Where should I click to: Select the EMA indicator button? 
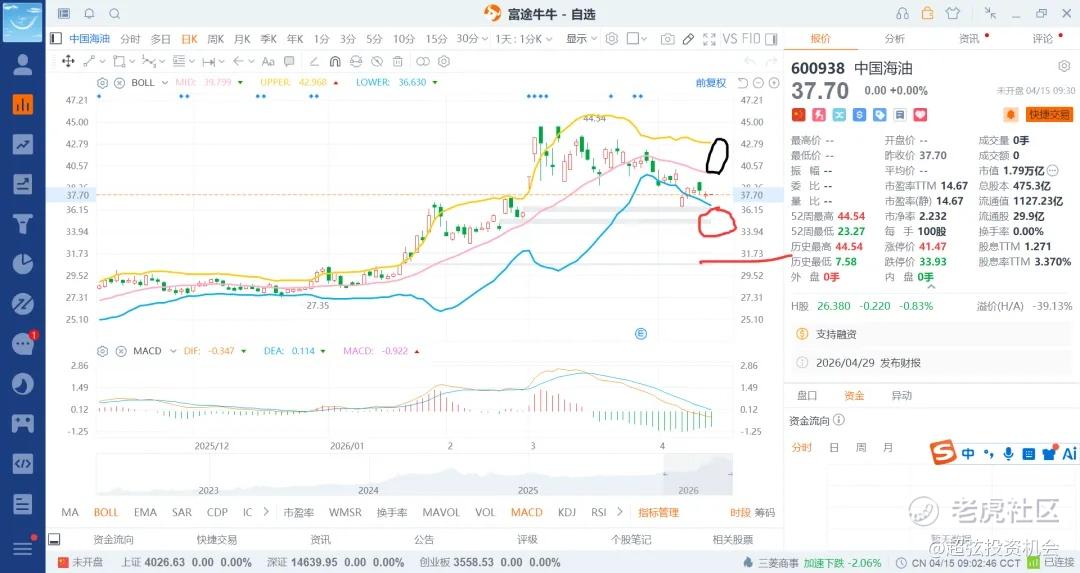145,512
